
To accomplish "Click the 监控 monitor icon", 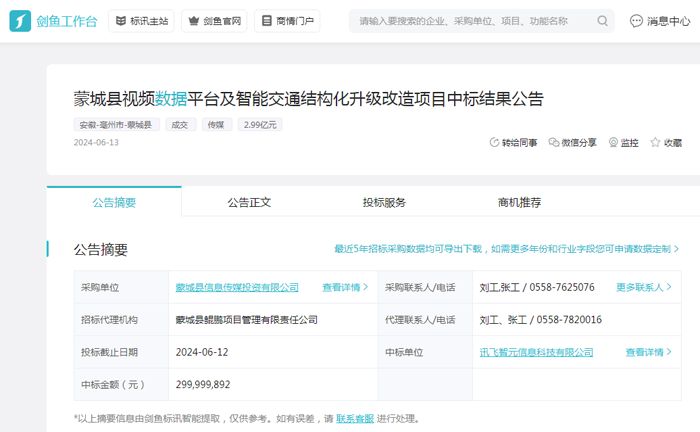I will tap(612, 143).
